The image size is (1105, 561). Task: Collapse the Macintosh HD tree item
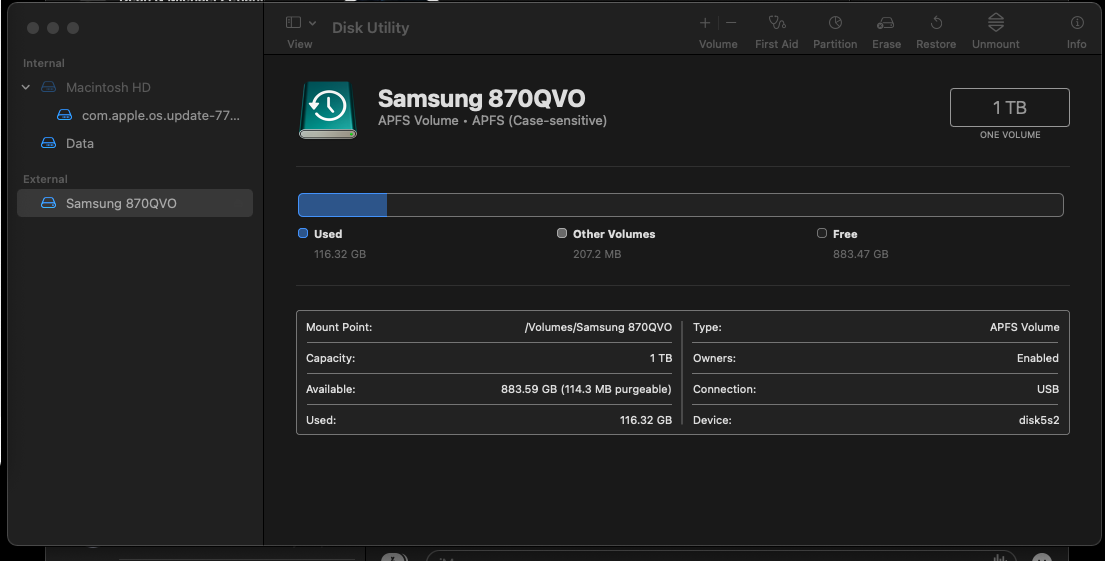click(26, 87)
